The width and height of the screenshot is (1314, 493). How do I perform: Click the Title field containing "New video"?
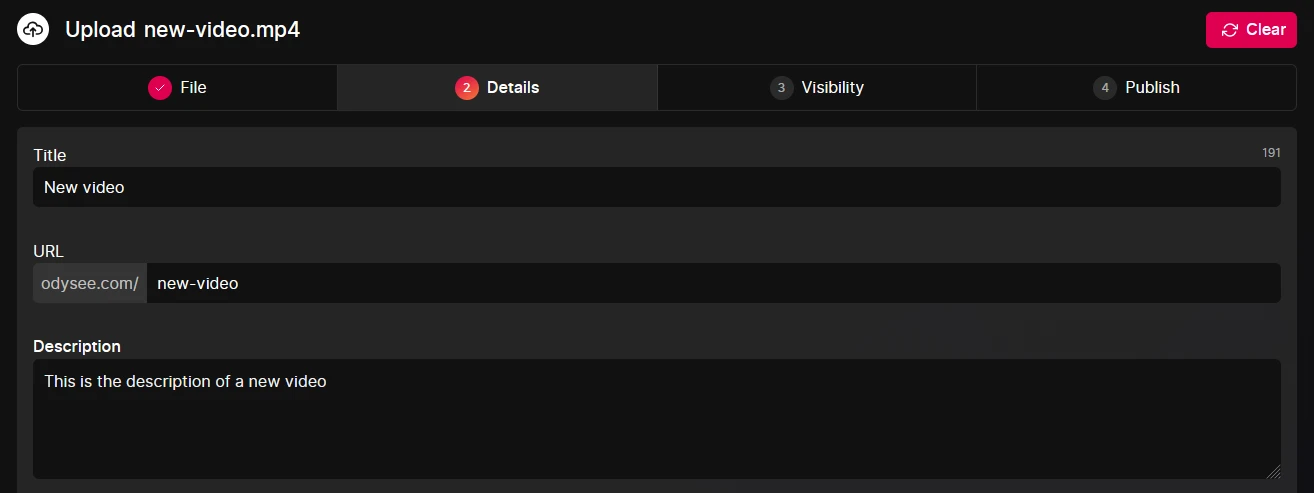pos(656,187)
